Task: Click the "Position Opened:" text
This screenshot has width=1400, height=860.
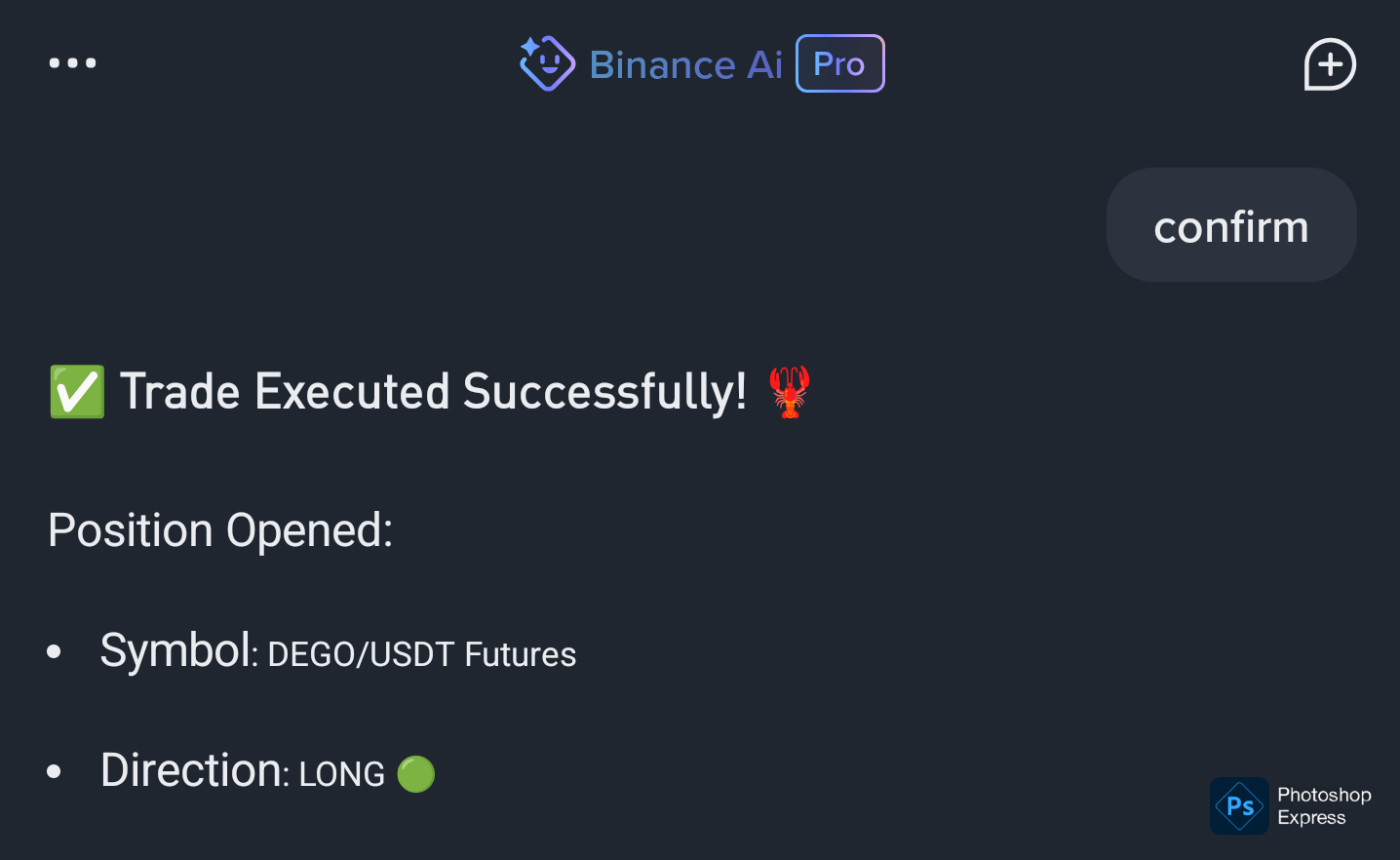Action: 220,530
